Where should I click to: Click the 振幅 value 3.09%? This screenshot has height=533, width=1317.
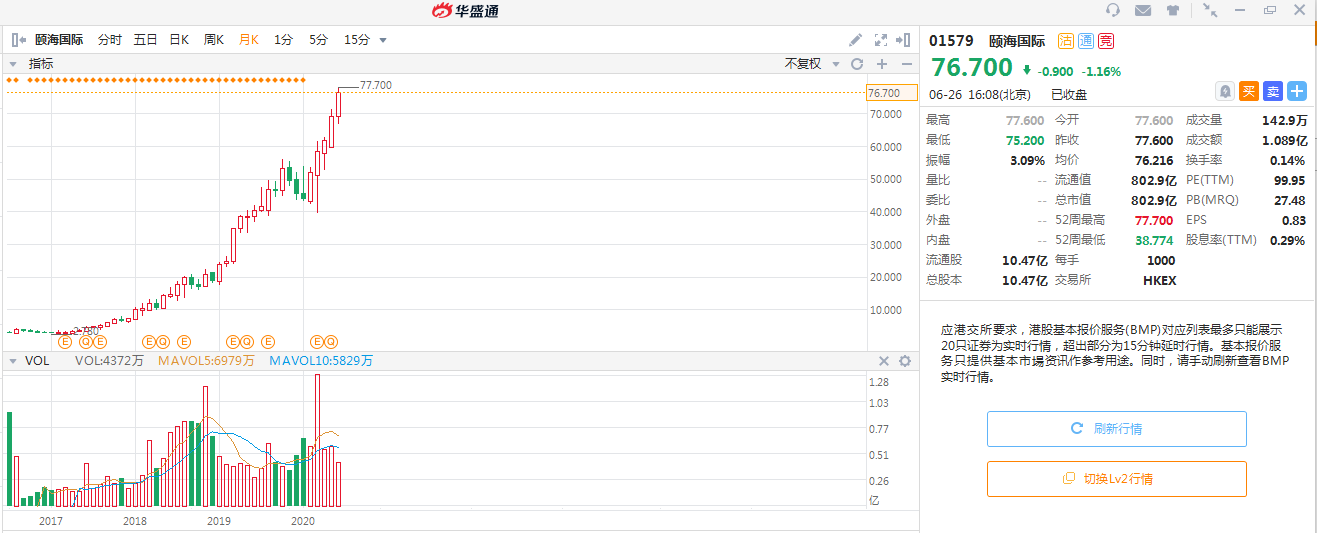point(1027,160)
